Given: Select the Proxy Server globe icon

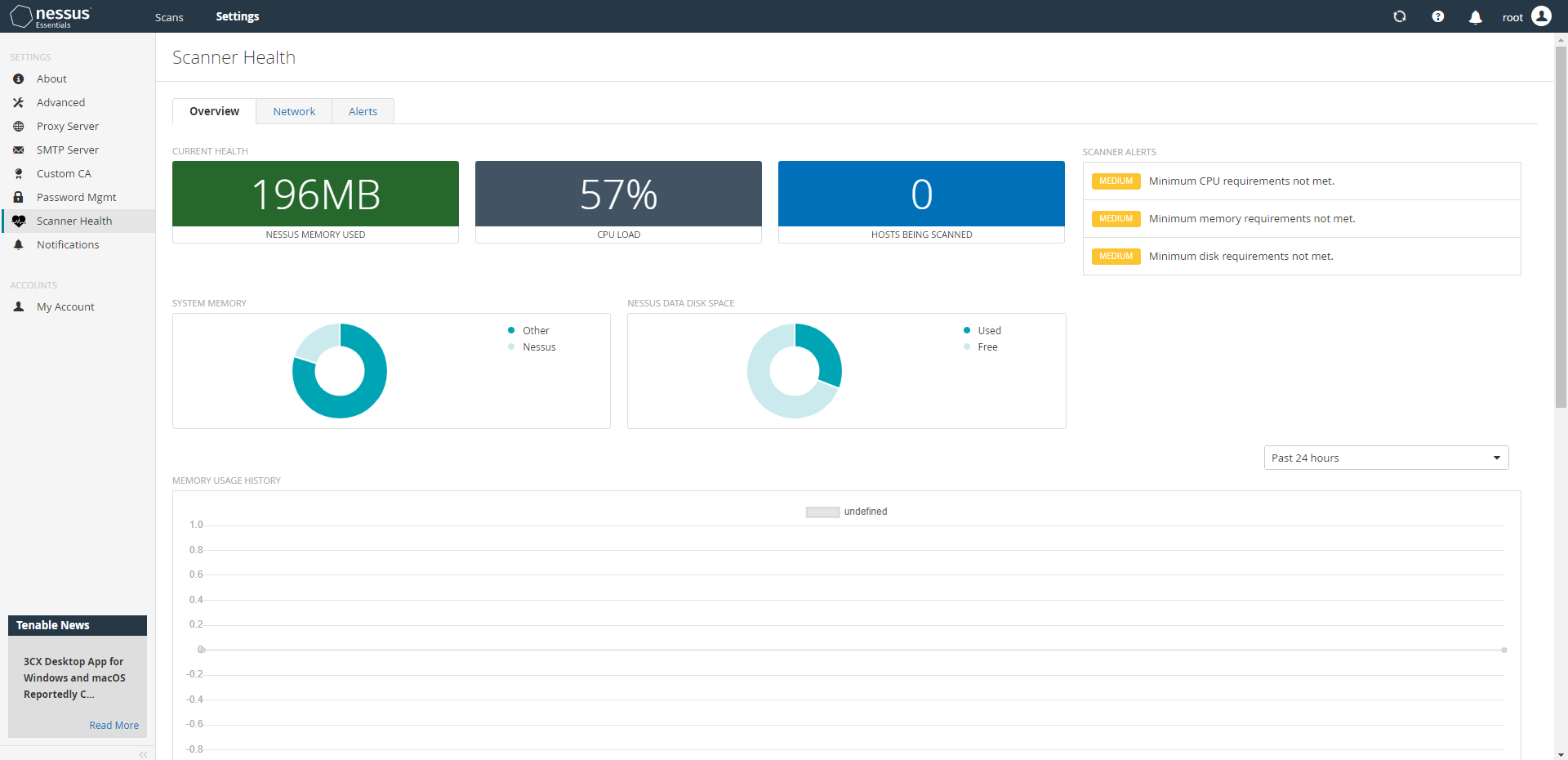Looking at the screenshot, I should (18, 126).
